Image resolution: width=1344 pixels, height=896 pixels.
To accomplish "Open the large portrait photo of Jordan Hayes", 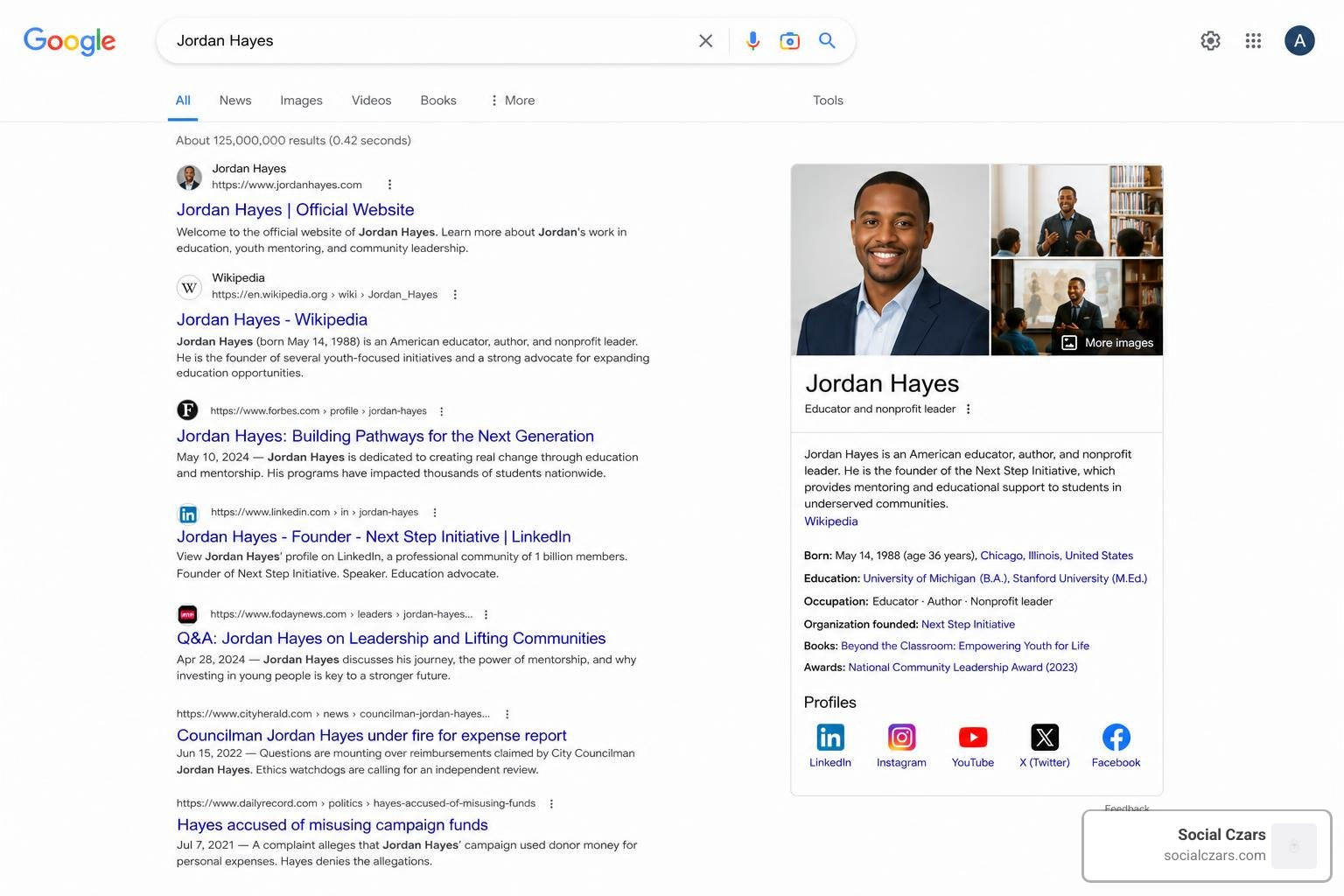I will (x=890, y=260).
